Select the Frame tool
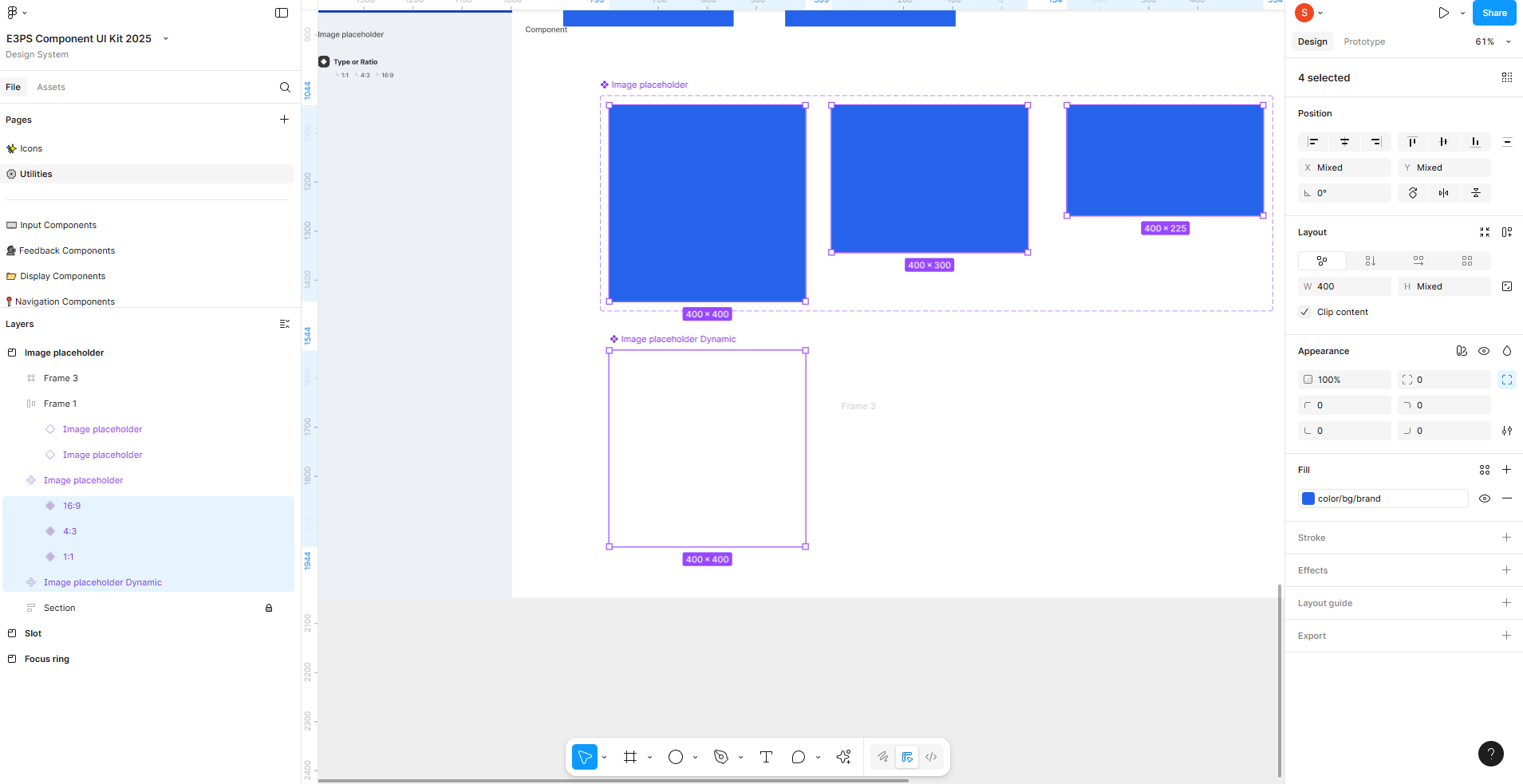Image resolution: width=1523 pixels, height=784 pixels. click(630, 757)
